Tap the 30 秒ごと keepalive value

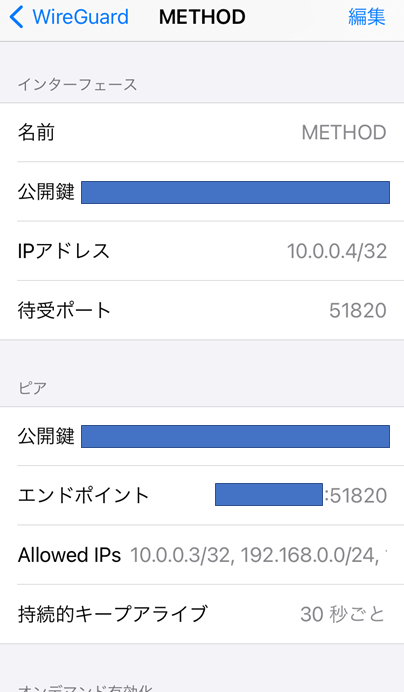(342, 614)
